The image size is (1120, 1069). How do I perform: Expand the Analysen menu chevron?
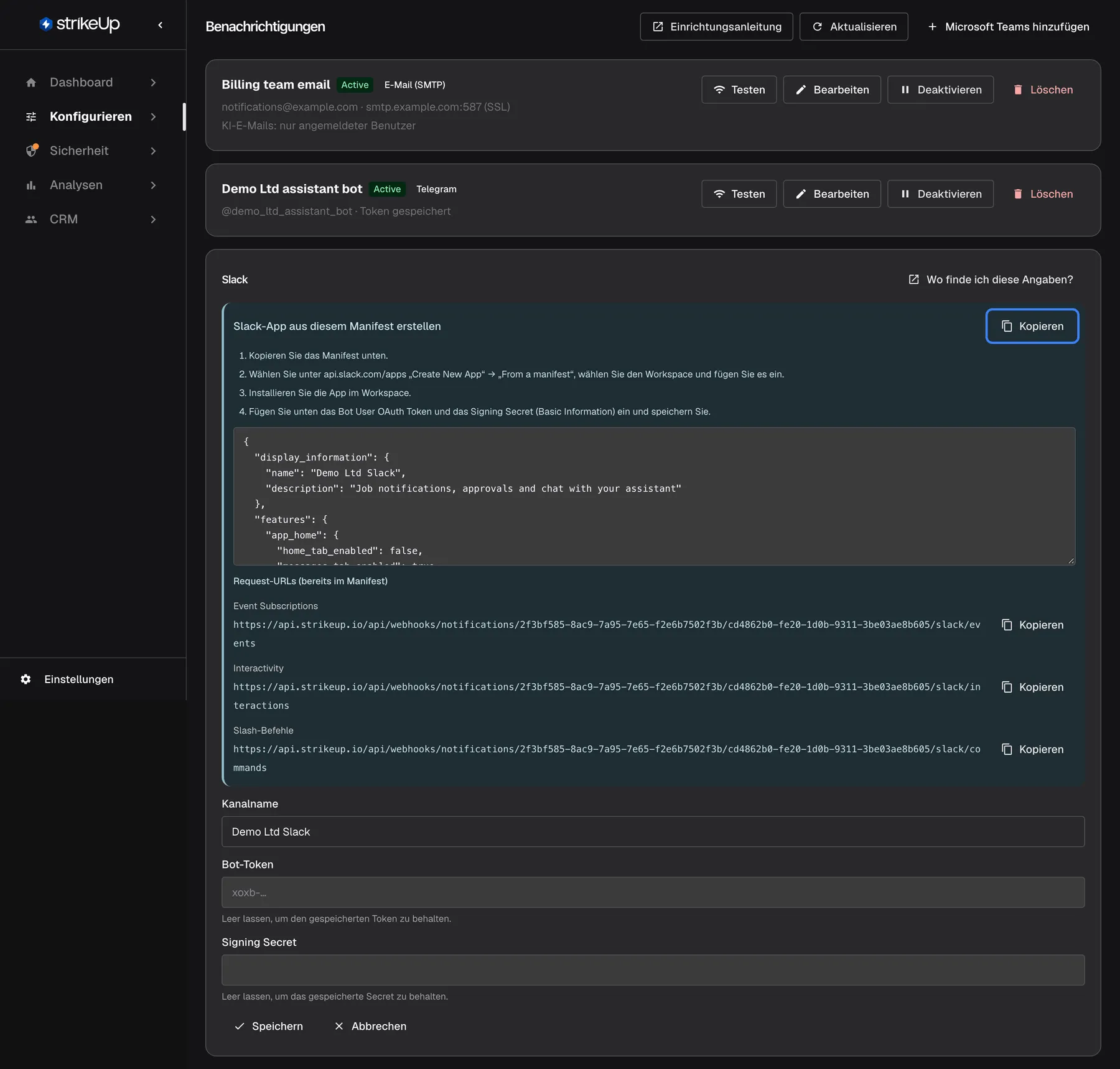(x=153, y=185)
